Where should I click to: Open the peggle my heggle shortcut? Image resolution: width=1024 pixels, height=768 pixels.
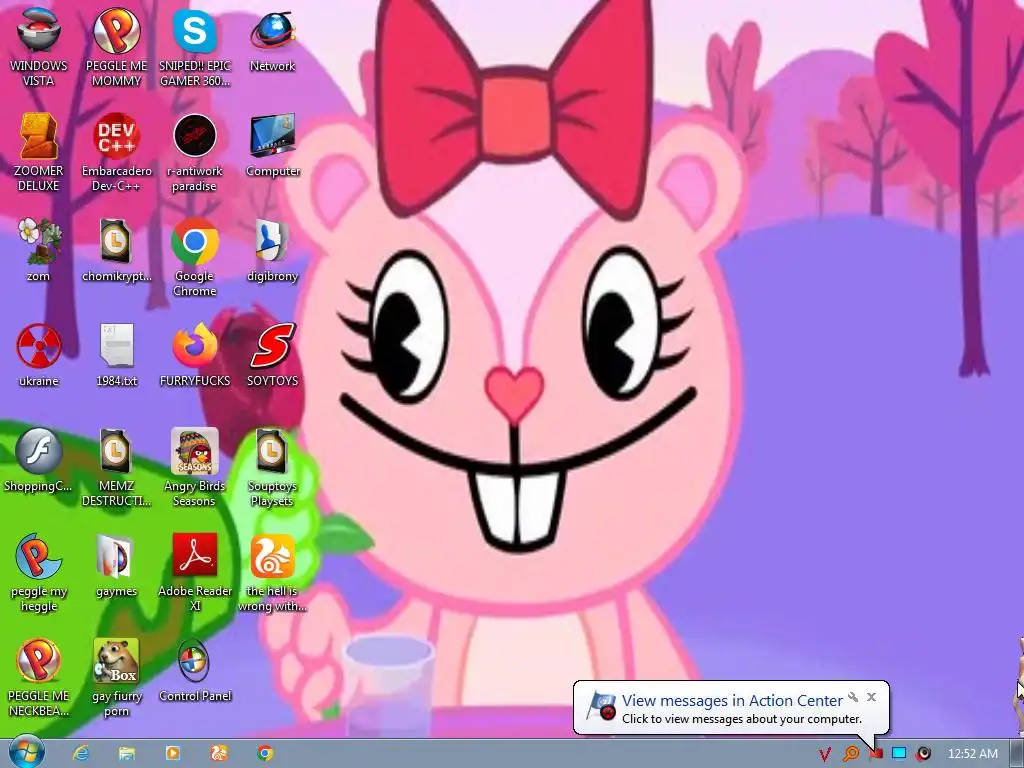39,573
